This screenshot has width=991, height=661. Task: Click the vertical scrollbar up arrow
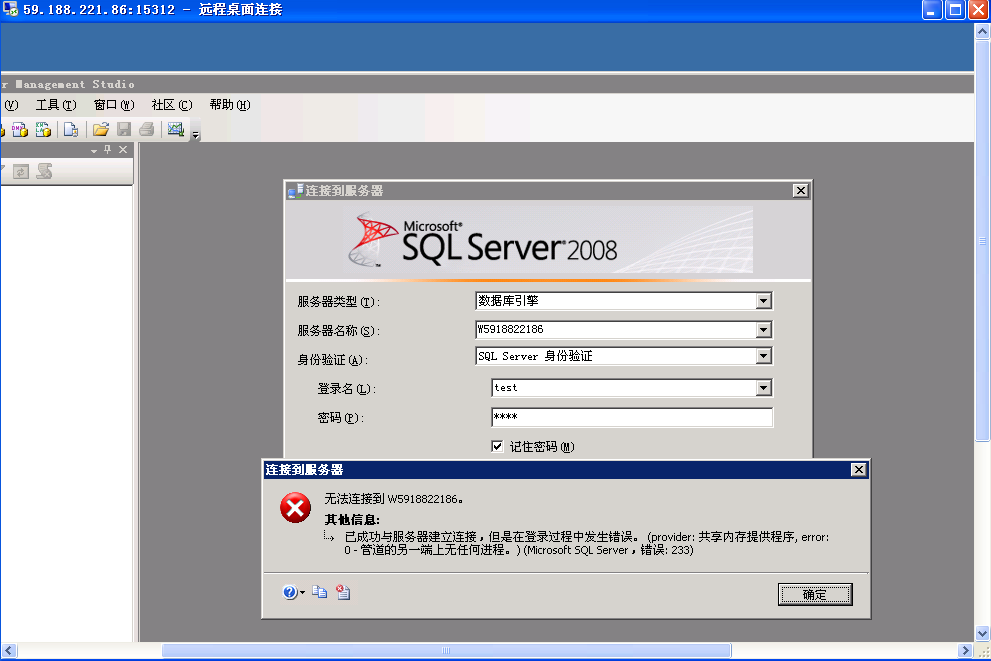(x=982, y=32)
